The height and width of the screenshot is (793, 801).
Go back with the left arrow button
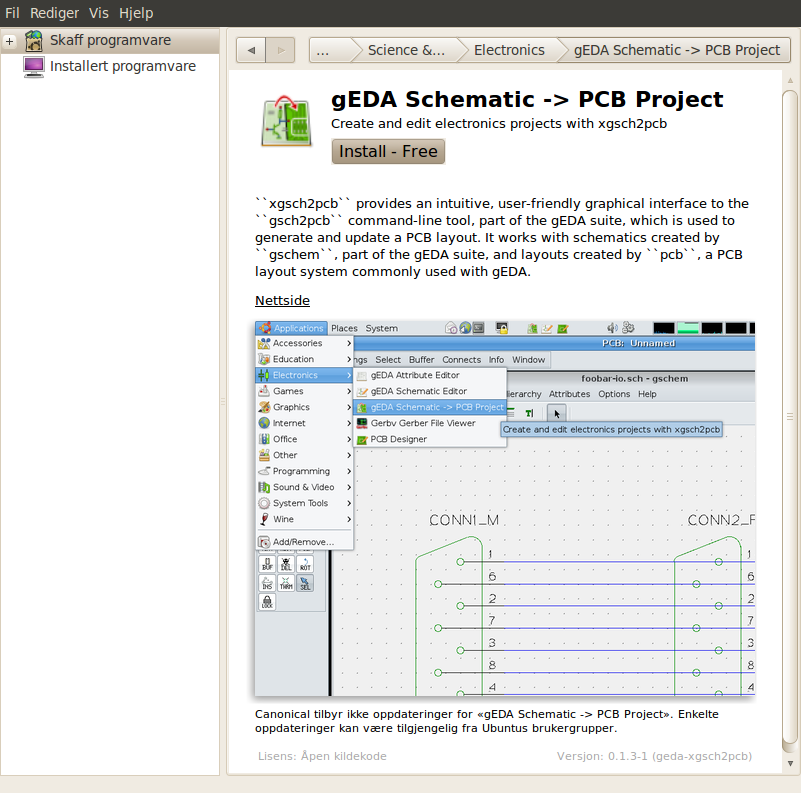tap(251, 50)
